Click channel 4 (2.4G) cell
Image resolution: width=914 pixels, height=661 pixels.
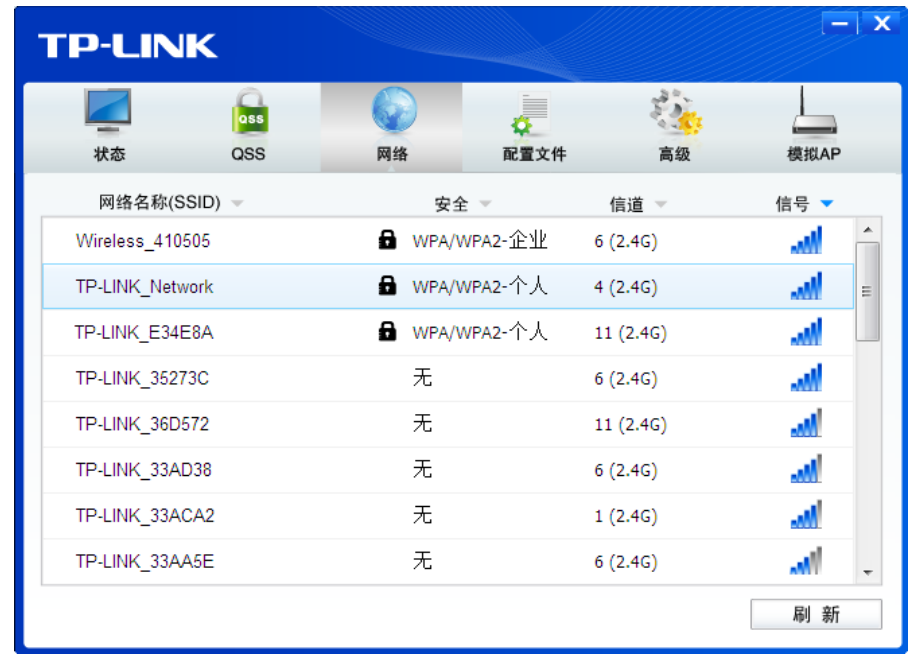(x=625, y=287)
